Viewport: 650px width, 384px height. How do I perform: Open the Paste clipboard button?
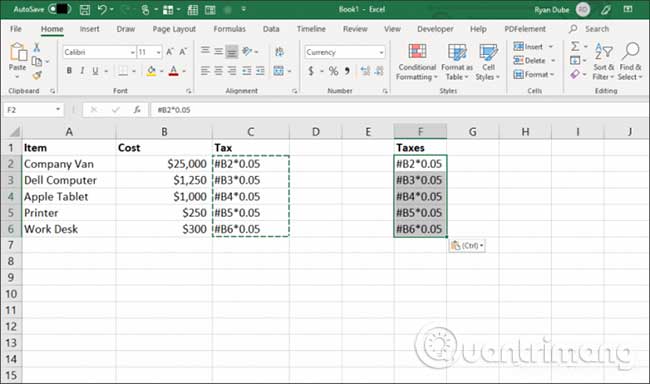point(17,61)
